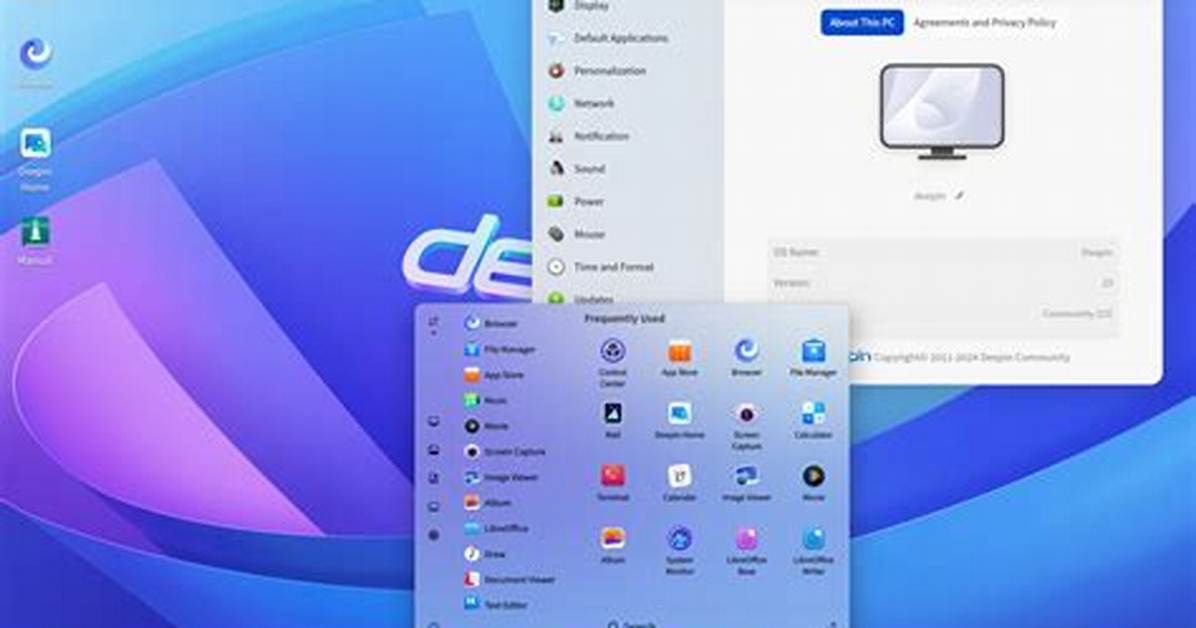Select Draw in the launcher app list
The image size is (1196, 628).
485,554
